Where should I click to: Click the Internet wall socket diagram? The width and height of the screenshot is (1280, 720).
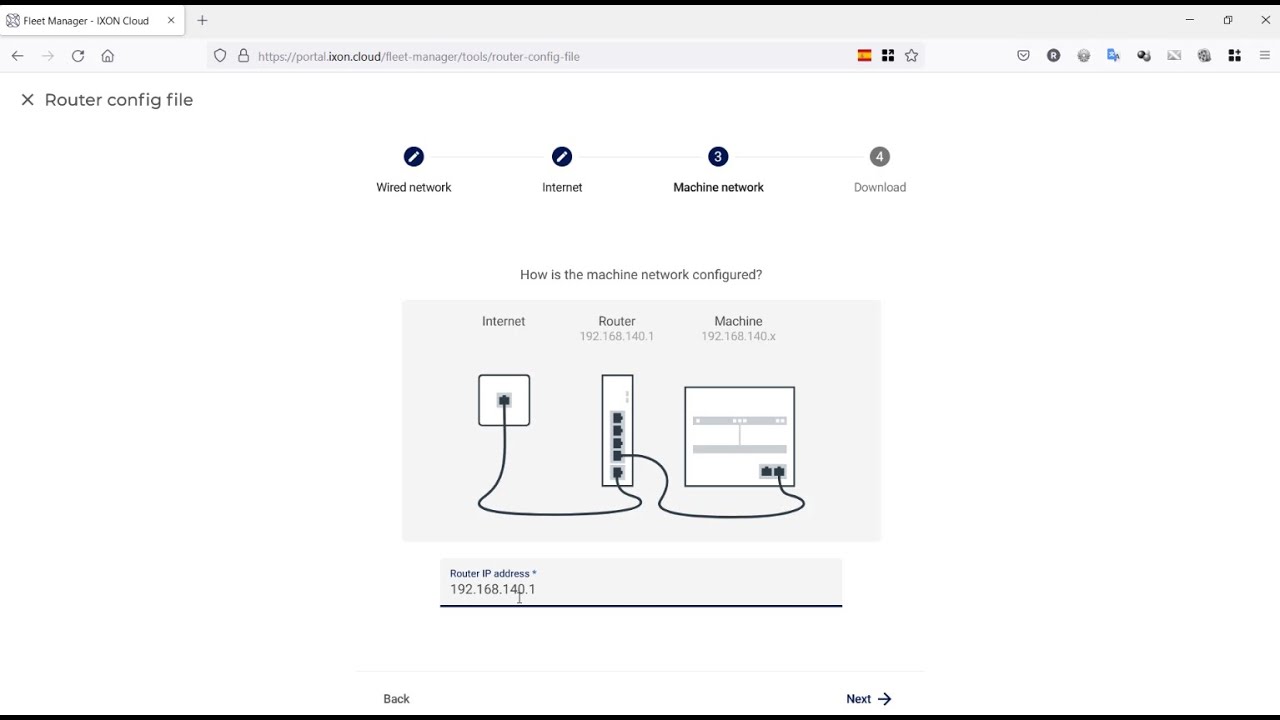coord(504,400)
